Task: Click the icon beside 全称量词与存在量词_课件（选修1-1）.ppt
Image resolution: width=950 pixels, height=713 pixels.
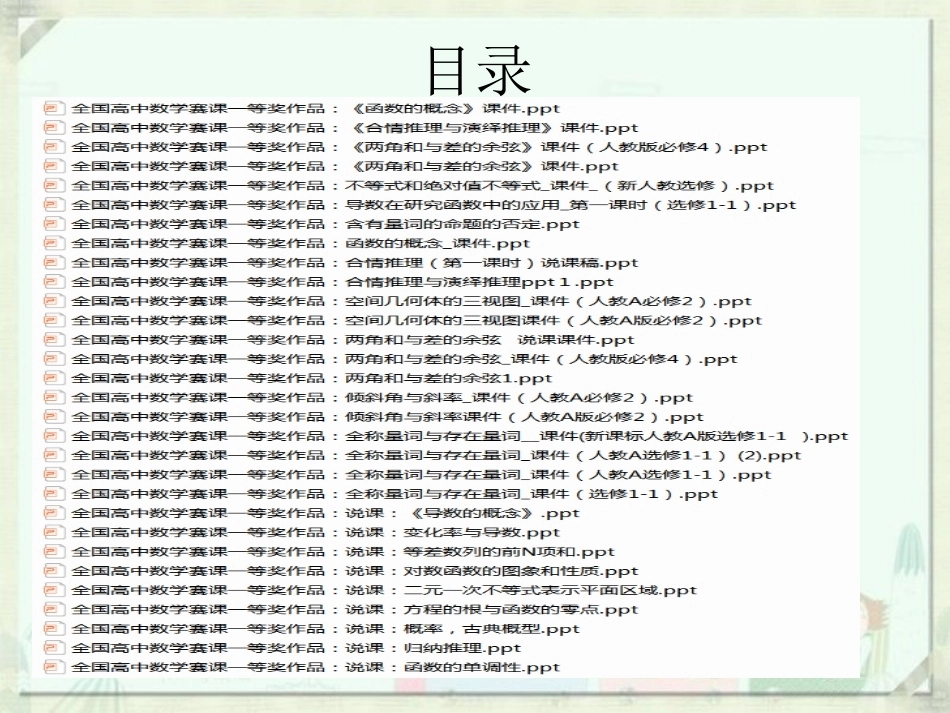Action: point(53,494)
